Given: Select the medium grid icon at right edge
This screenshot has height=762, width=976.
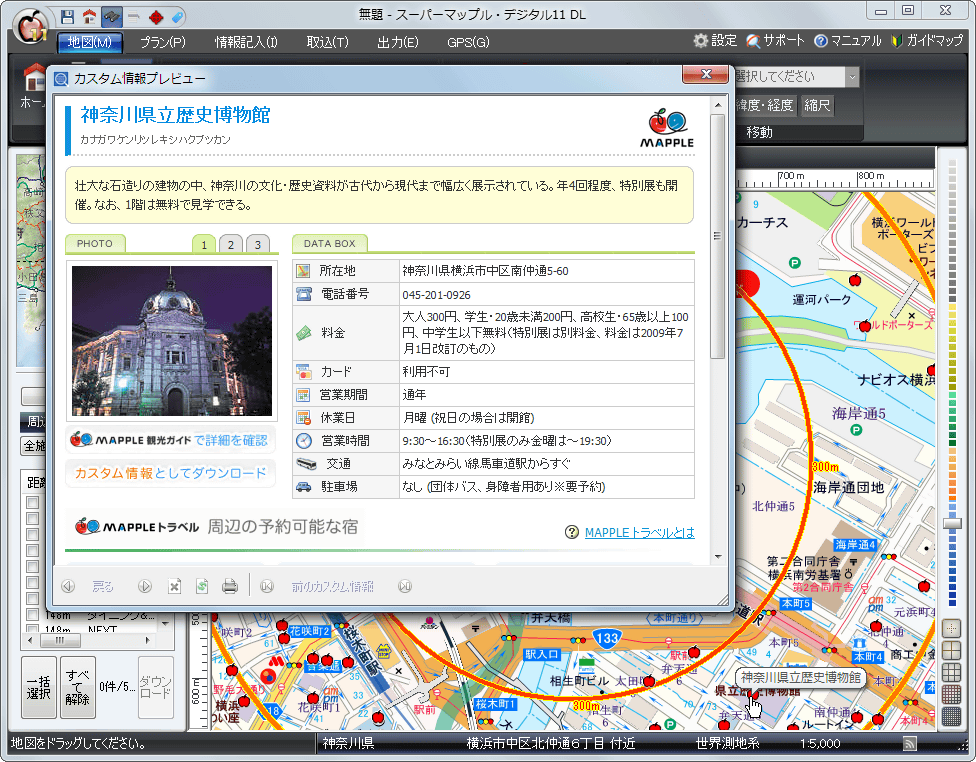Looking at the screenshot, I should coord(951,672).
